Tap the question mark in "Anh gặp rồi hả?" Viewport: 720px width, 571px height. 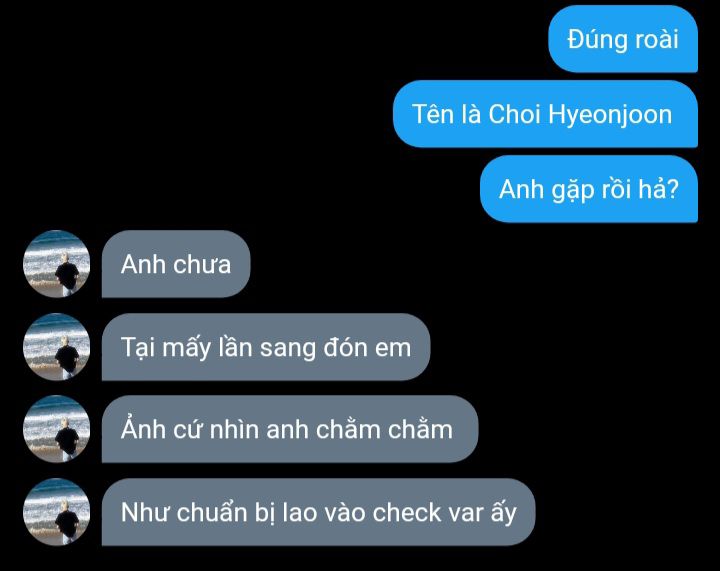tap(673, 189)
